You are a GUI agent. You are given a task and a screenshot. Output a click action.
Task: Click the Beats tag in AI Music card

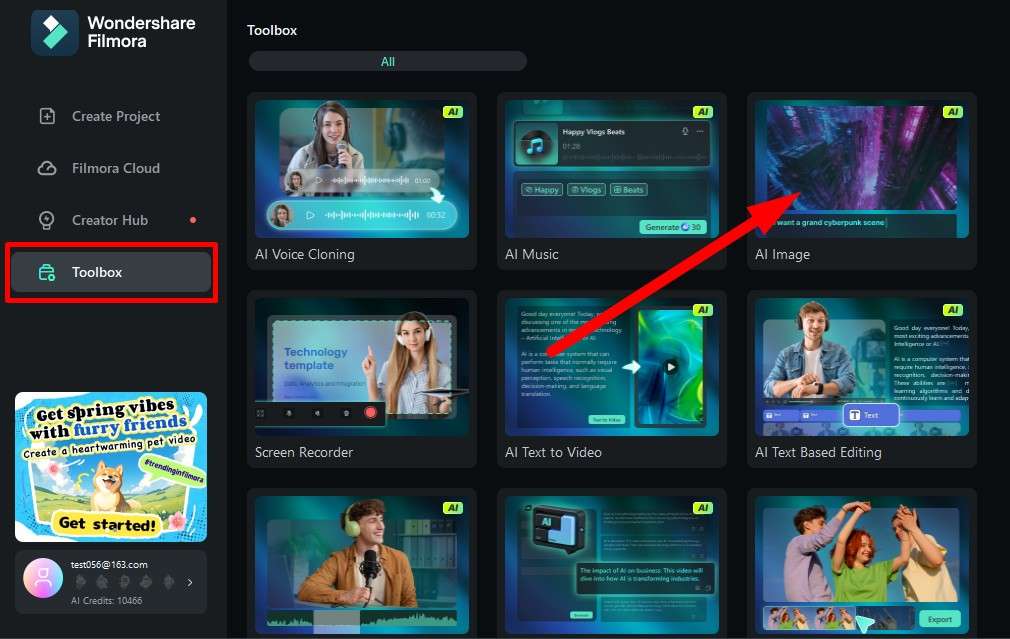[x=629, y=190]
